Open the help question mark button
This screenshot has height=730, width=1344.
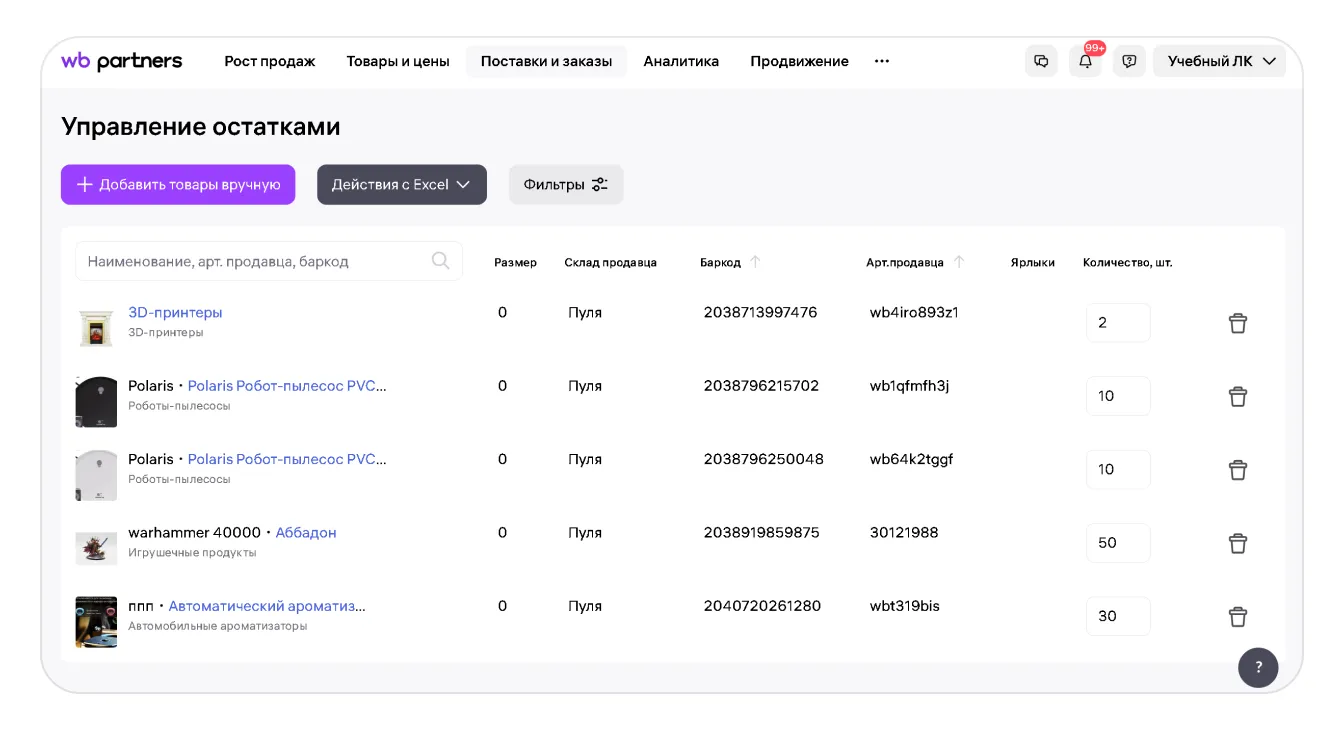pos(1258,667)
